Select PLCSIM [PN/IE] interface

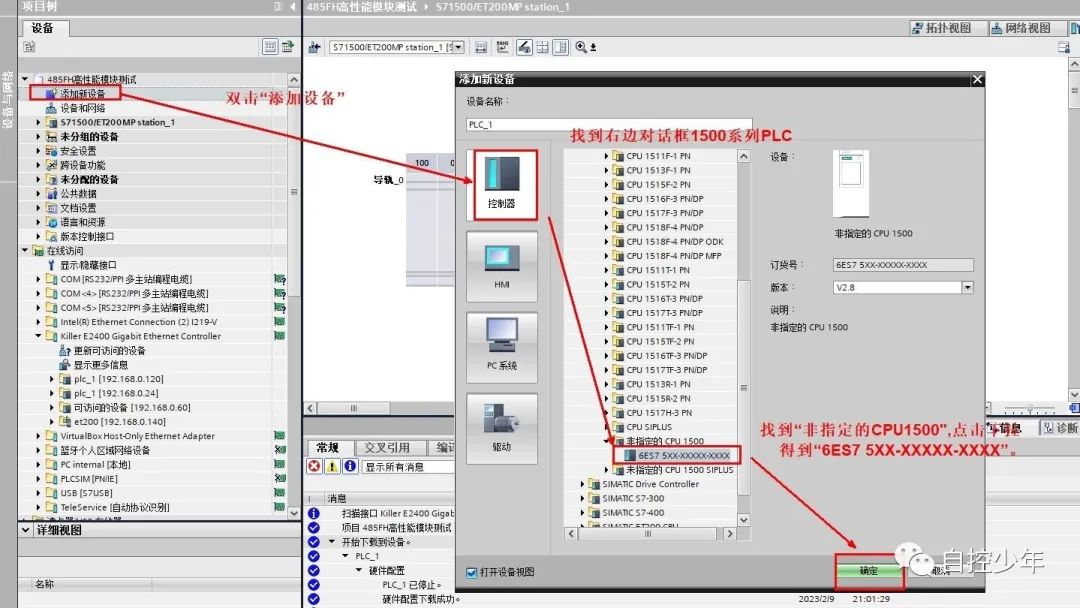click(x=88, y=479)
